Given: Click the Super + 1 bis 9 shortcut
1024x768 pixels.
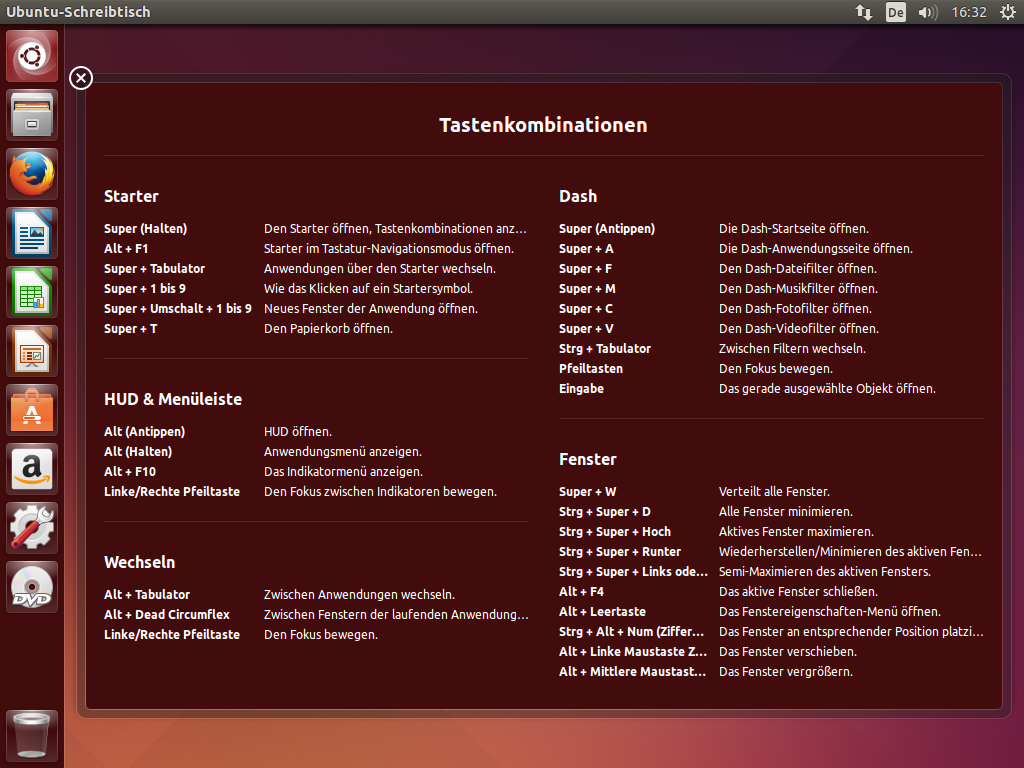Looking at the screenshot, I should (145, 289).
